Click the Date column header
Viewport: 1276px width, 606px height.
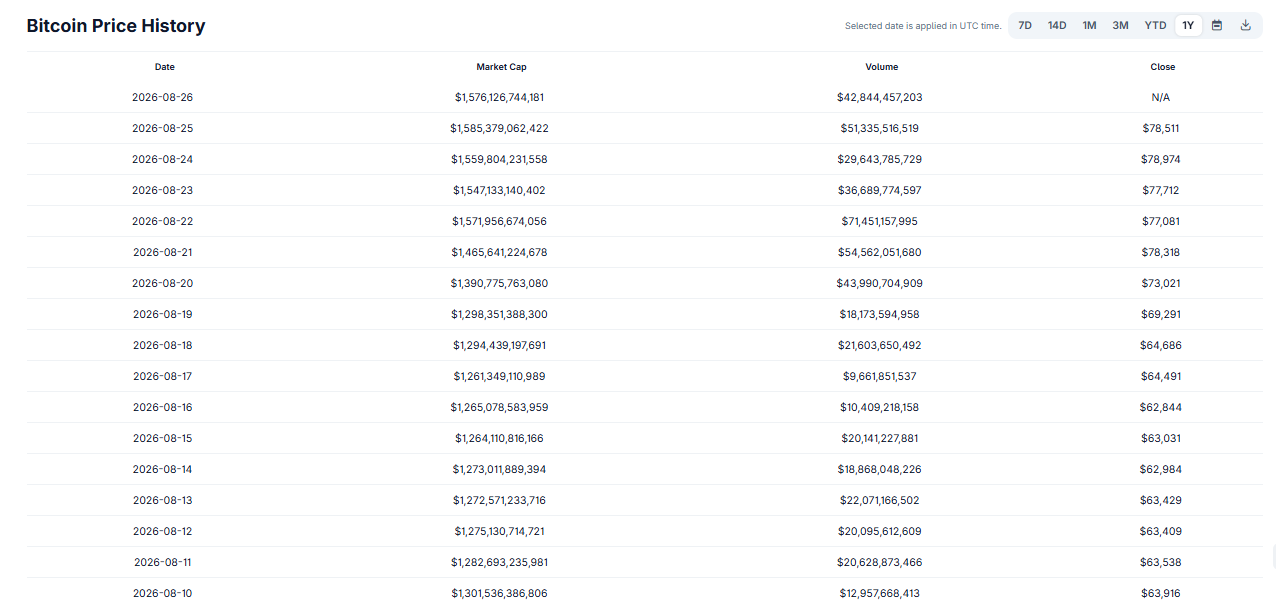click(165, 67)
